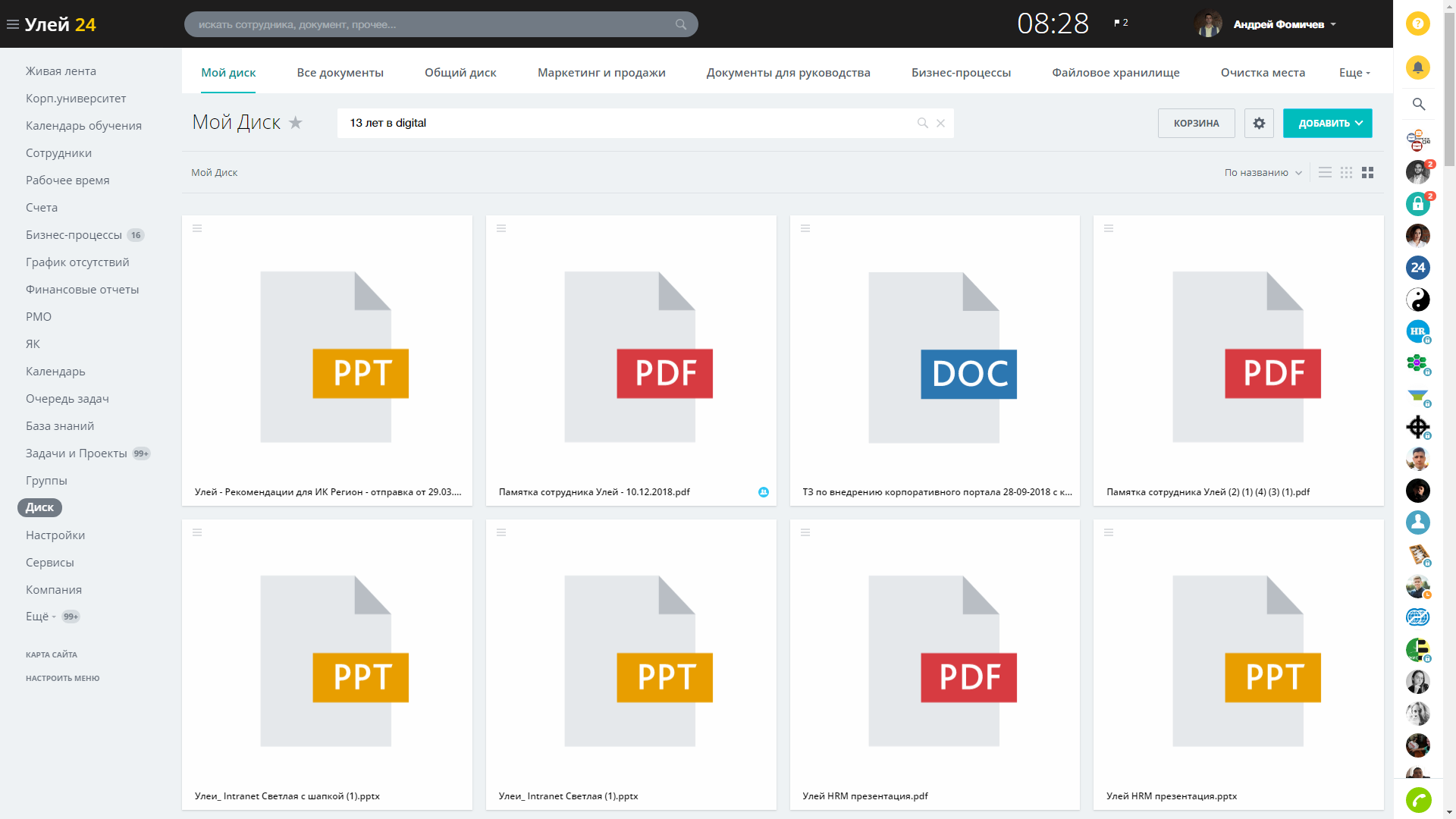Click the search icon in right panel
Viewport: 1456px width, 819px height.
pos(1419,104)
